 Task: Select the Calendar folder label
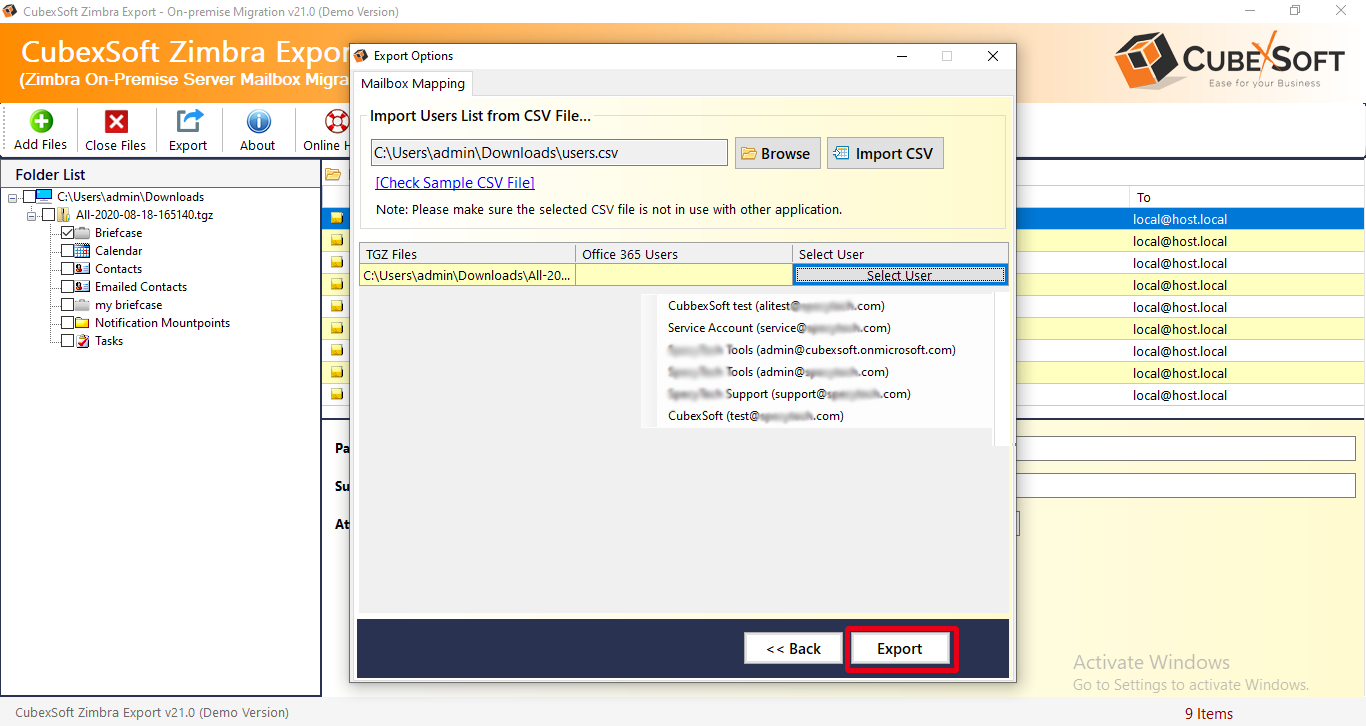click(x=119, y=251)
